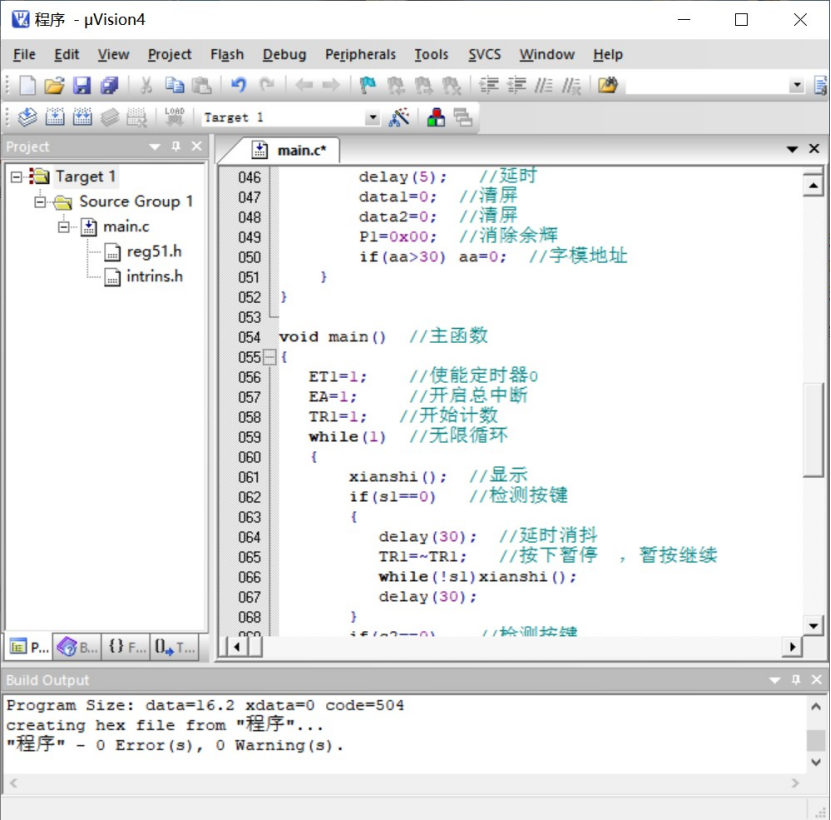
Task: Download code to flash via the LOAD icon
Action: pos(174,117)
